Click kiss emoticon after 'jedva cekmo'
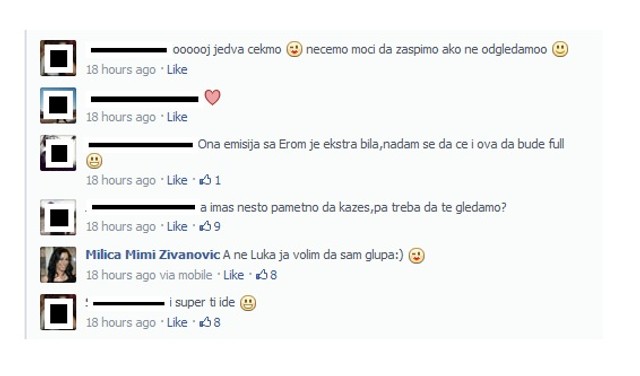Image resolution: width=640 pixels, height=376 pixels. click(x=294, y=49)
